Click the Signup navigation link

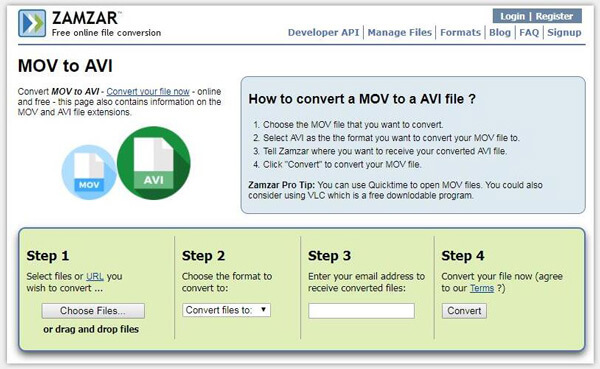coord(564,33)
